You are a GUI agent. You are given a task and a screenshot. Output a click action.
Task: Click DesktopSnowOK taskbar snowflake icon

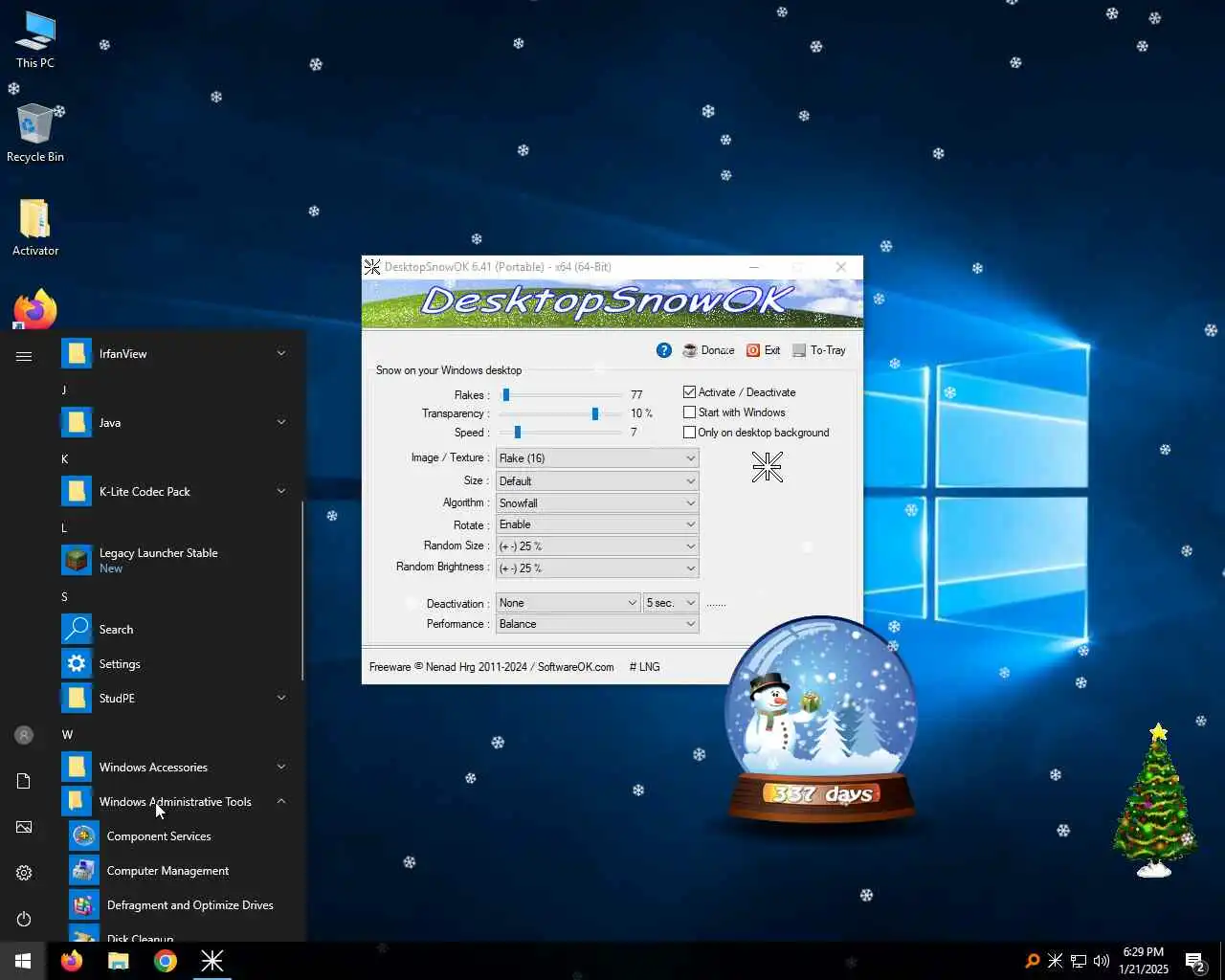212,961
